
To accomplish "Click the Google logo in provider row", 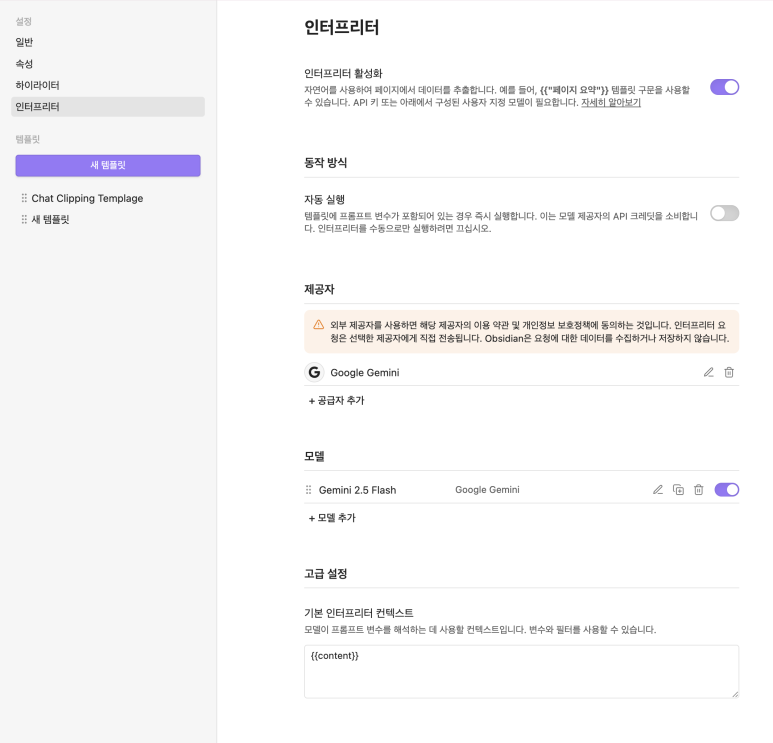I will pos(314,372).
